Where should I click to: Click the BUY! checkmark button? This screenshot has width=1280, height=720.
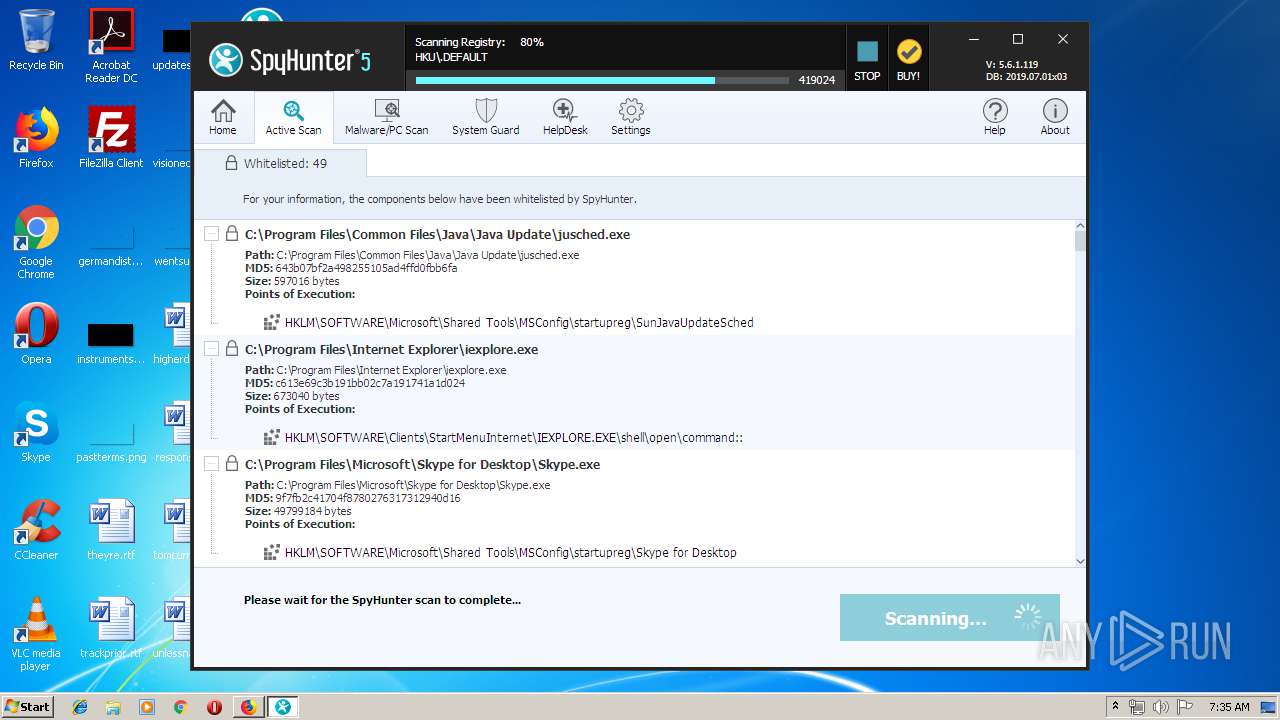coord(908,61)
